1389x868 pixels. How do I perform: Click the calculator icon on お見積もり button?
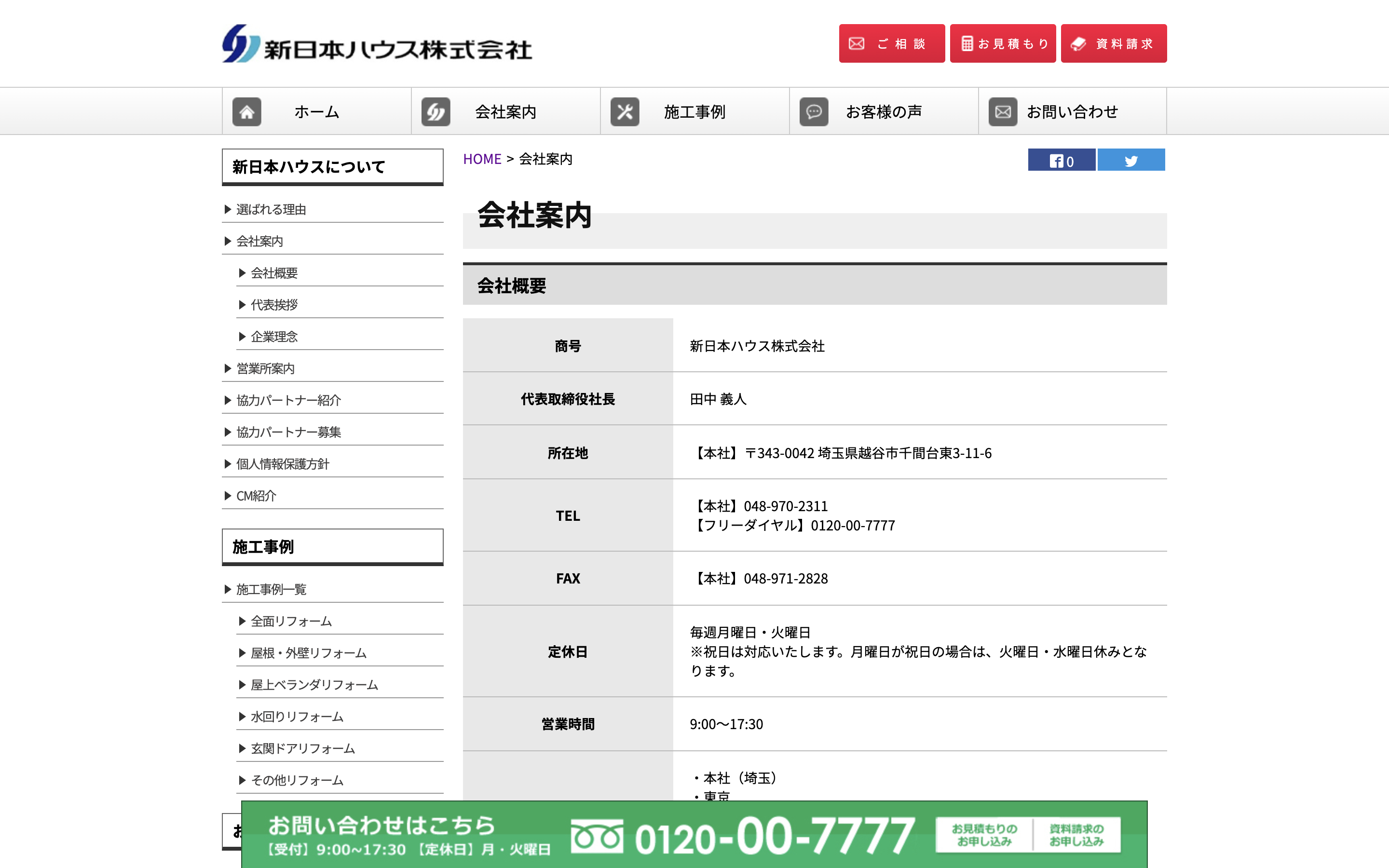[967, 43]
